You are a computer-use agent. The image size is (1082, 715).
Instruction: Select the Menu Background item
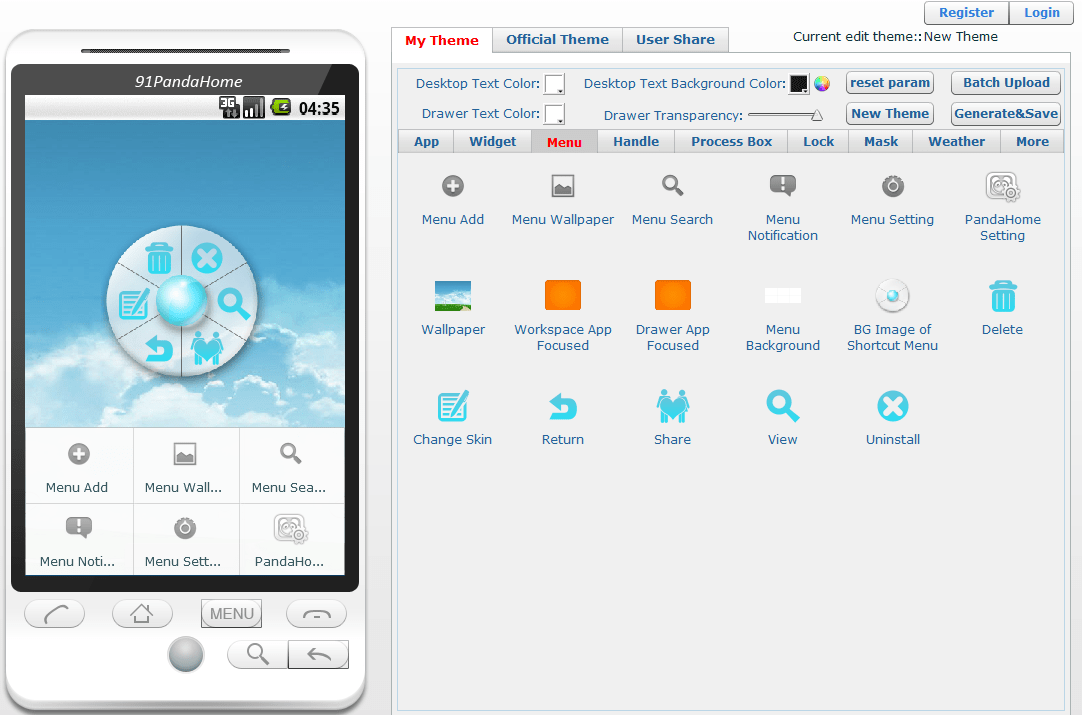pyautogui.click(x=783, y=295)
